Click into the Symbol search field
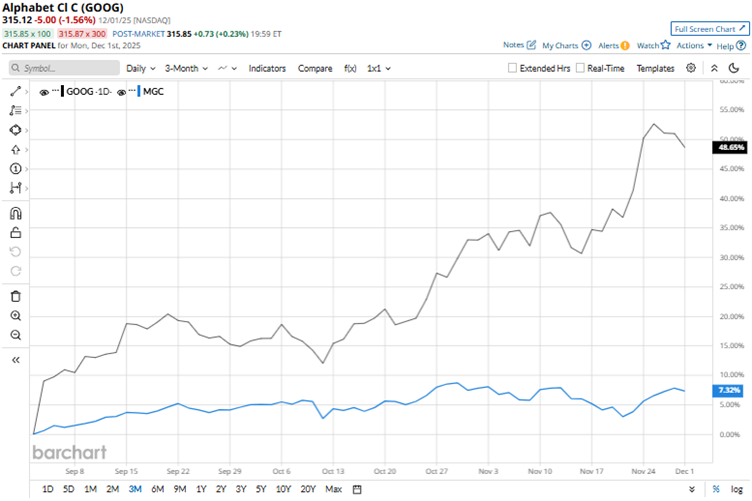The image size is (752, 501). click(x=64, y=68)
